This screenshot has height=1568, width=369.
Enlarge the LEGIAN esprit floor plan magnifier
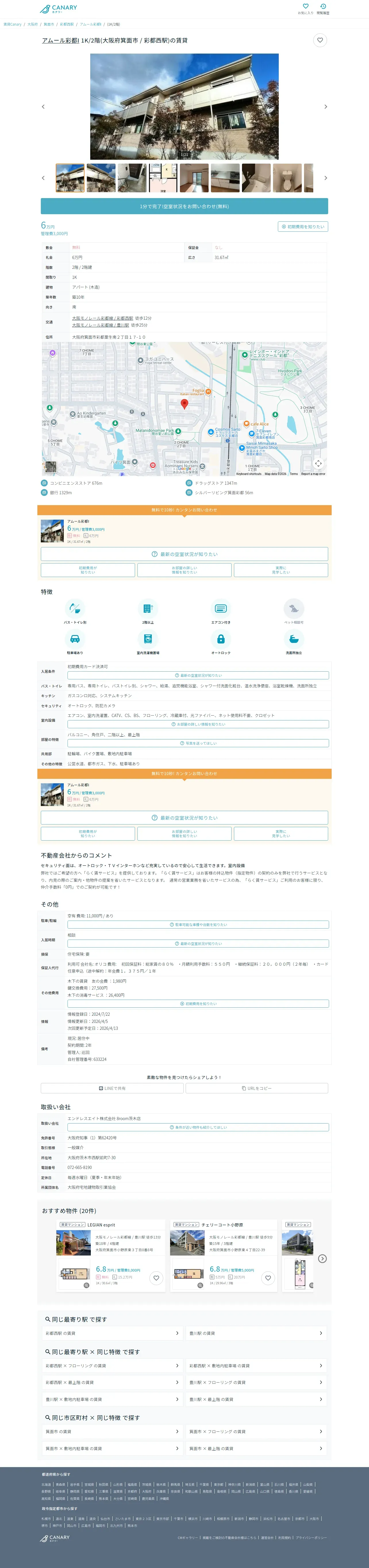coord(87,1286)
